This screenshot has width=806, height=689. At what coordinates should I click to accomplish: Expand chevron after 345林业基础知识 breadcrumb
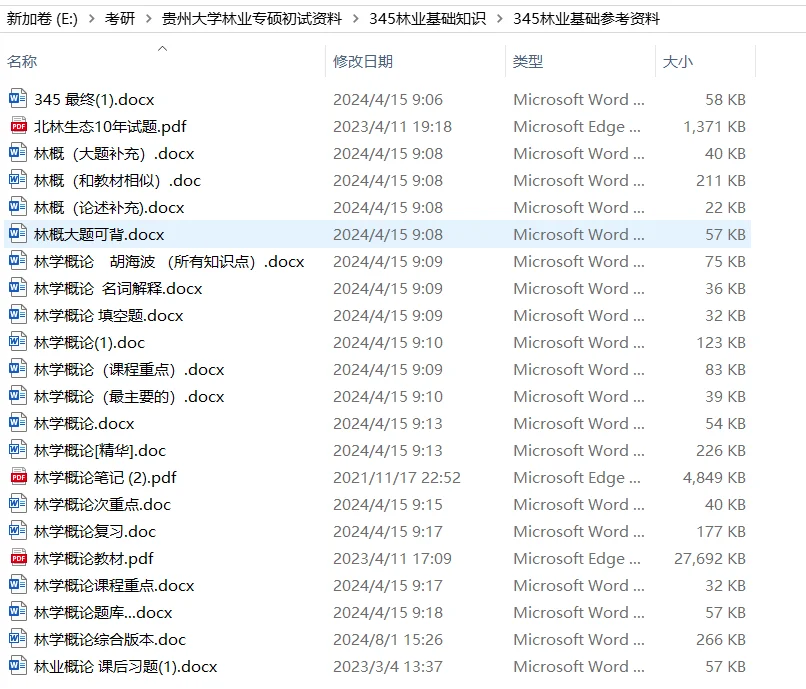[x=500, y=19]
